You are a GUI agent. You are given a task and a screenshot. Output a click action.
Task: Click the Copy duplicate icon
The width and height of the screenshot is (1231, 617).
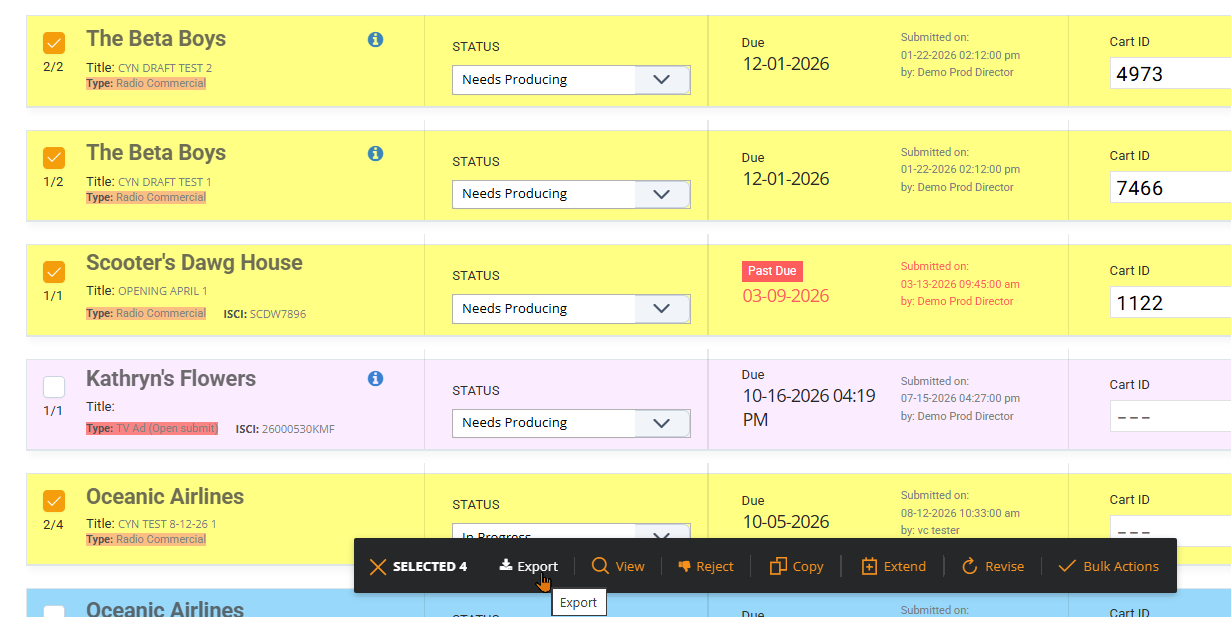778,566
